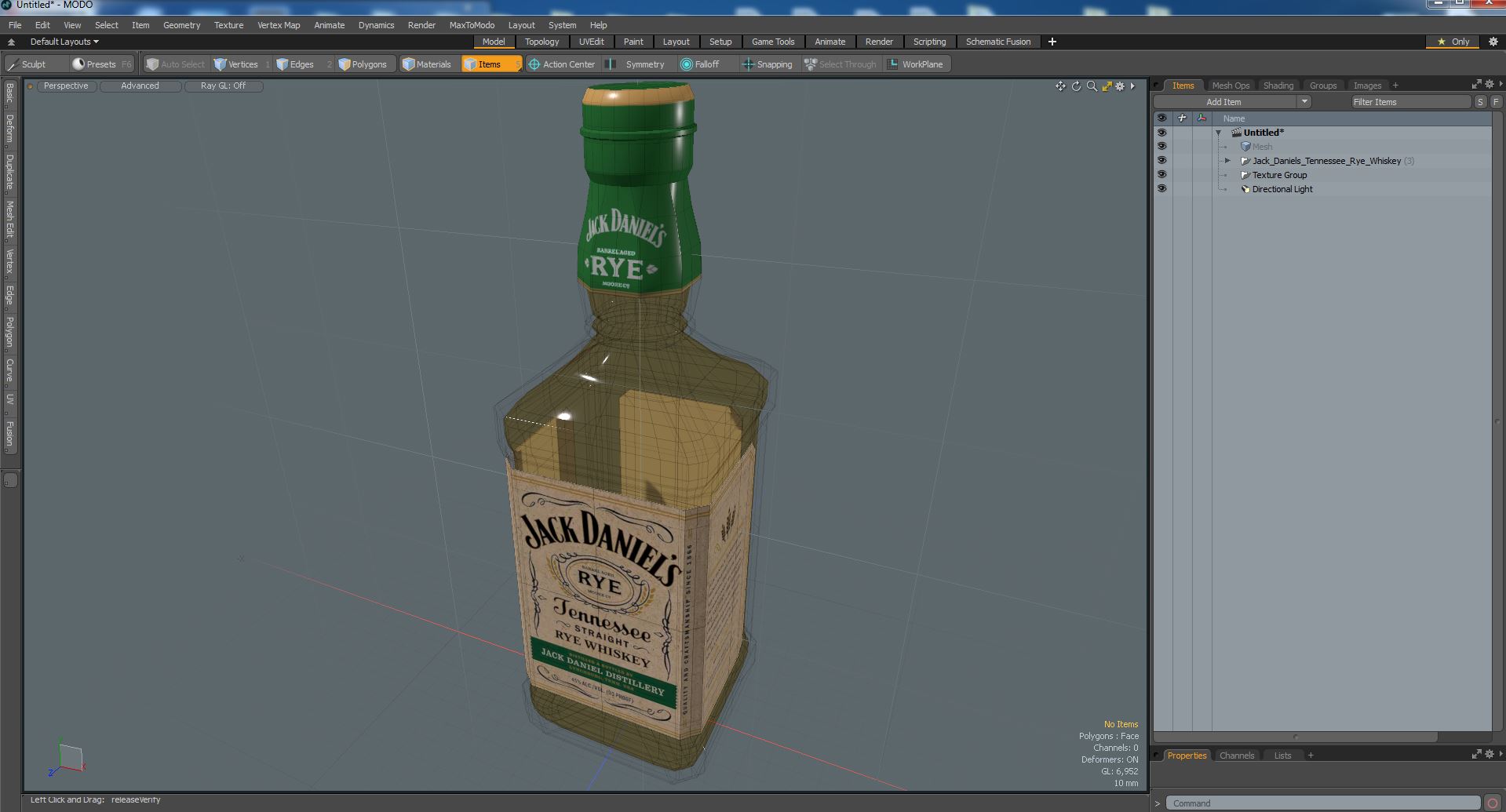Click the Command input field
1506x812 pixels.
tap(1322, 803)
